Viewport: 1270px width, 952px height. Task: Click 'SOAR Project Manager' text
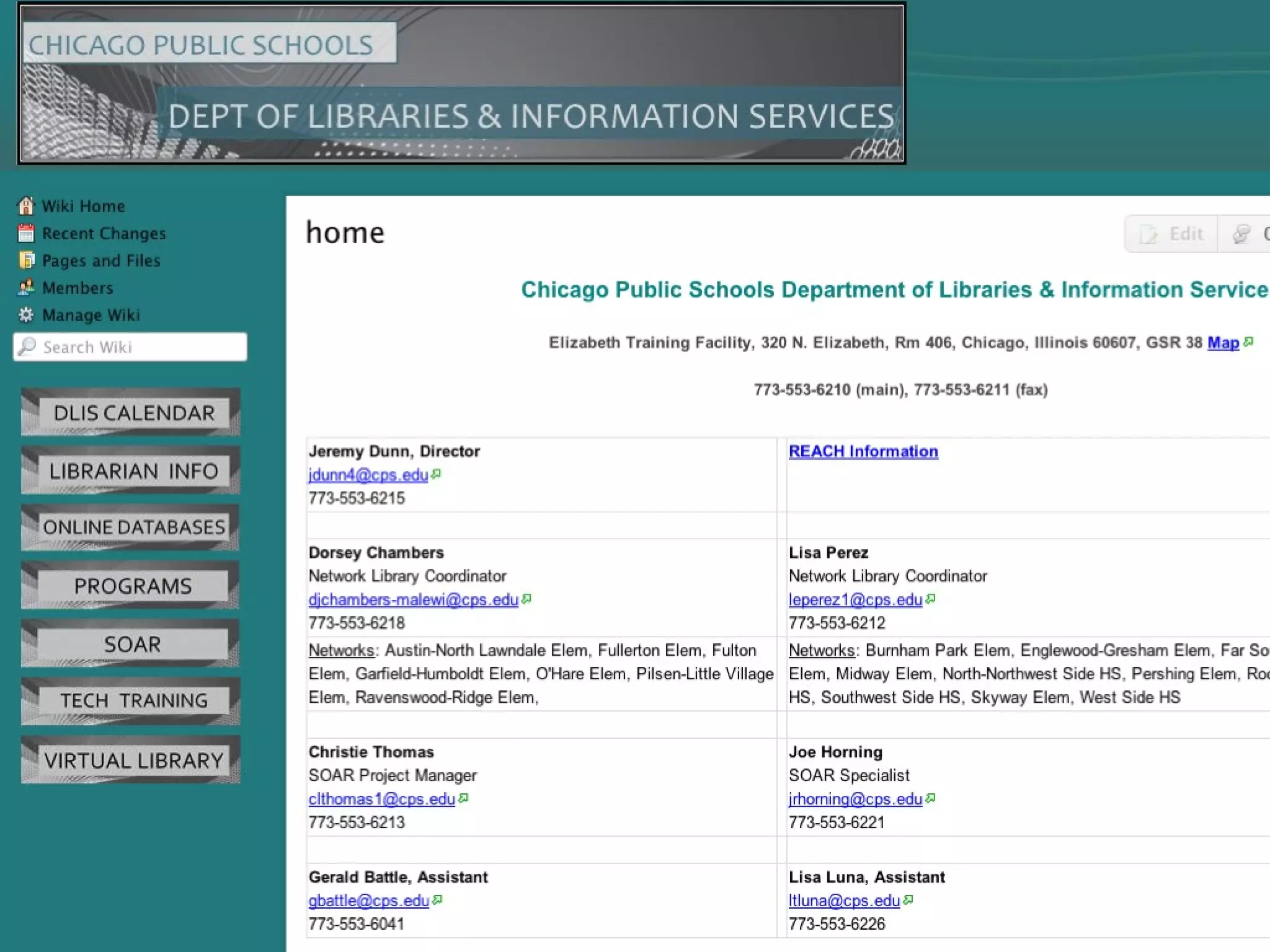(393, 775)
